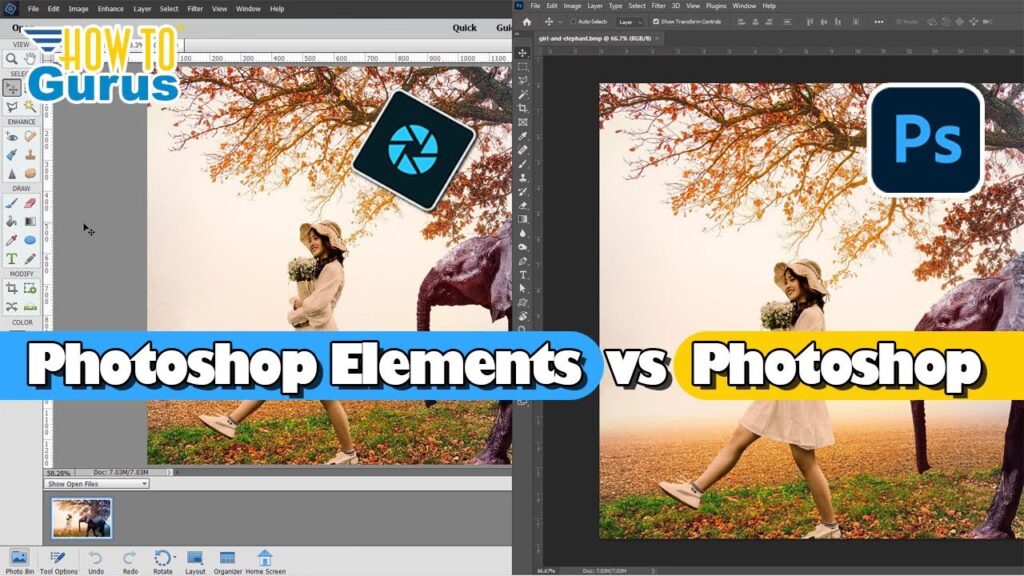Screen dimensions: 1024x576
Task: Select the Zoom tool in Photoshop Elements
Action: pos(11,58)
